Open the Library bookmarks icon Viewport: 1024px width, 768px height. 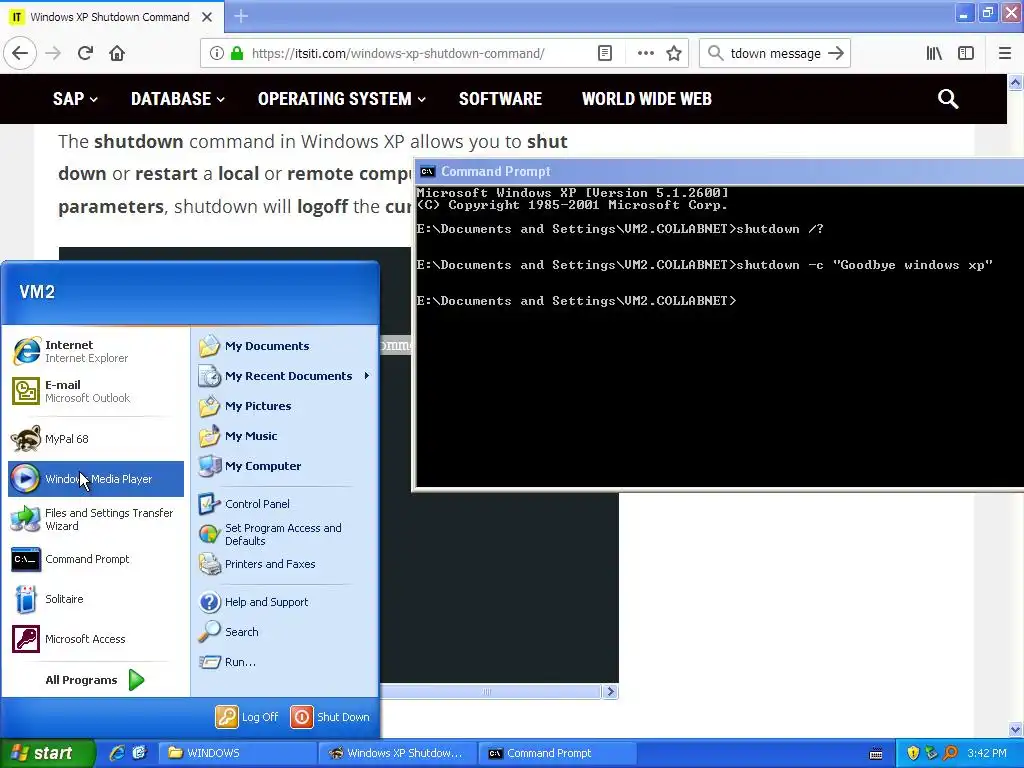point(934,53)
